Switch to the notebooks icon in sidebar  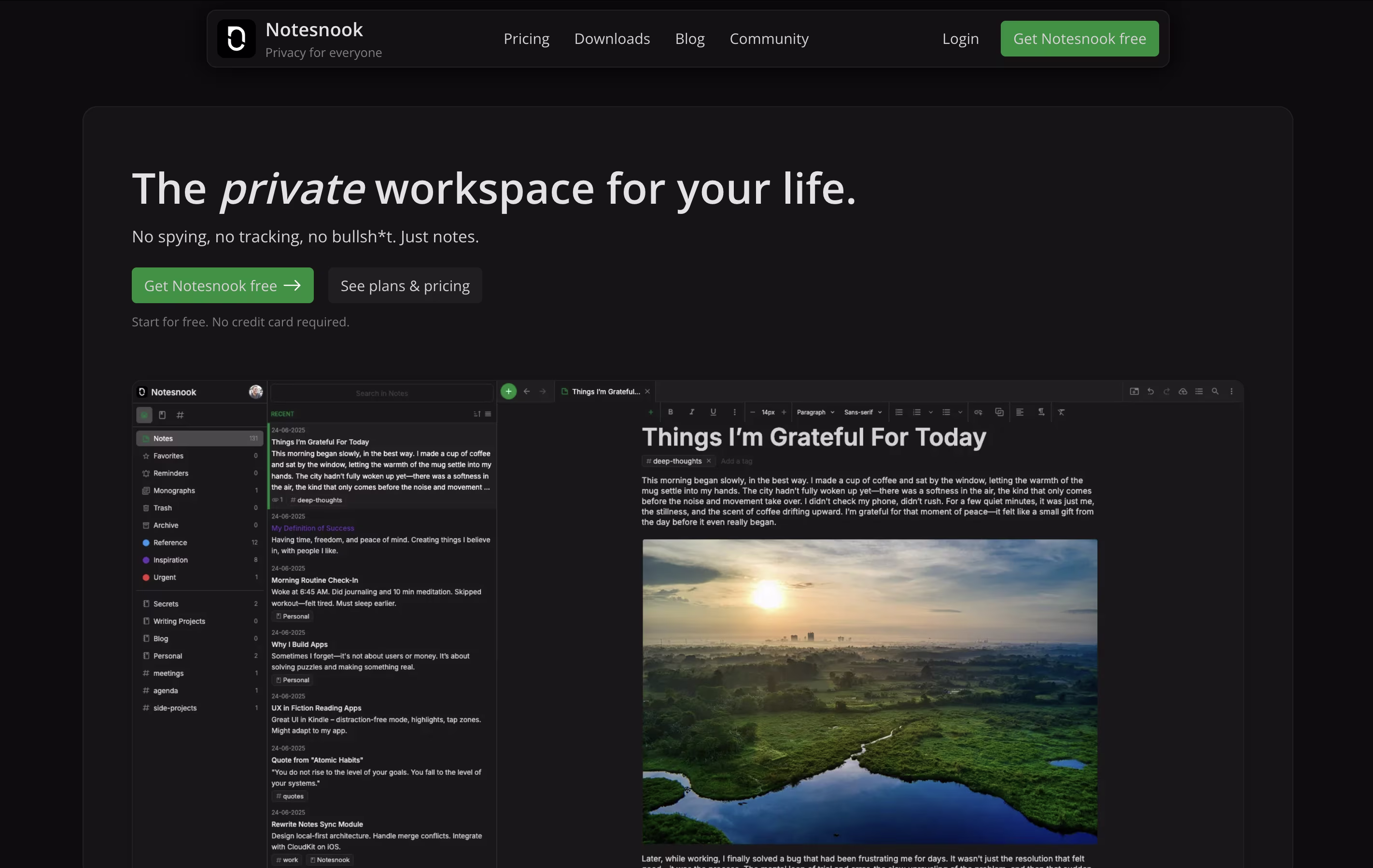[162, 415]
